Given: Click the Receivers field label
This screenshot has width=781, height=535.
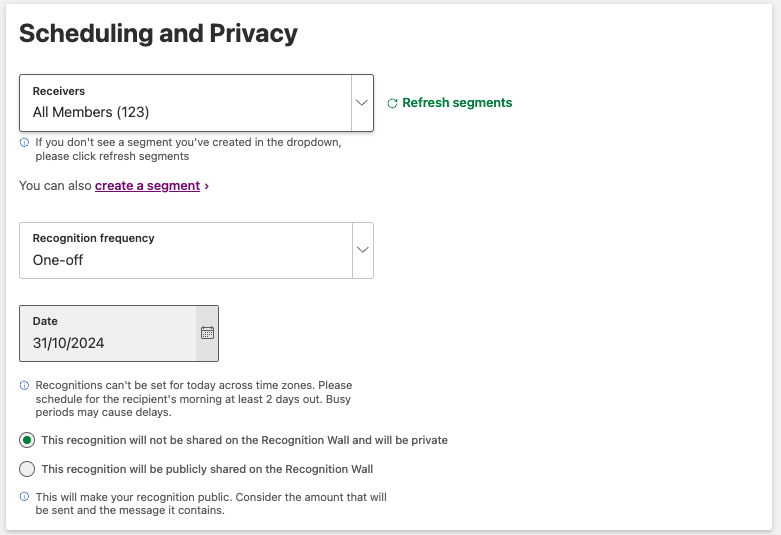Looking at the screenshot, I should [x=59, y=91].
